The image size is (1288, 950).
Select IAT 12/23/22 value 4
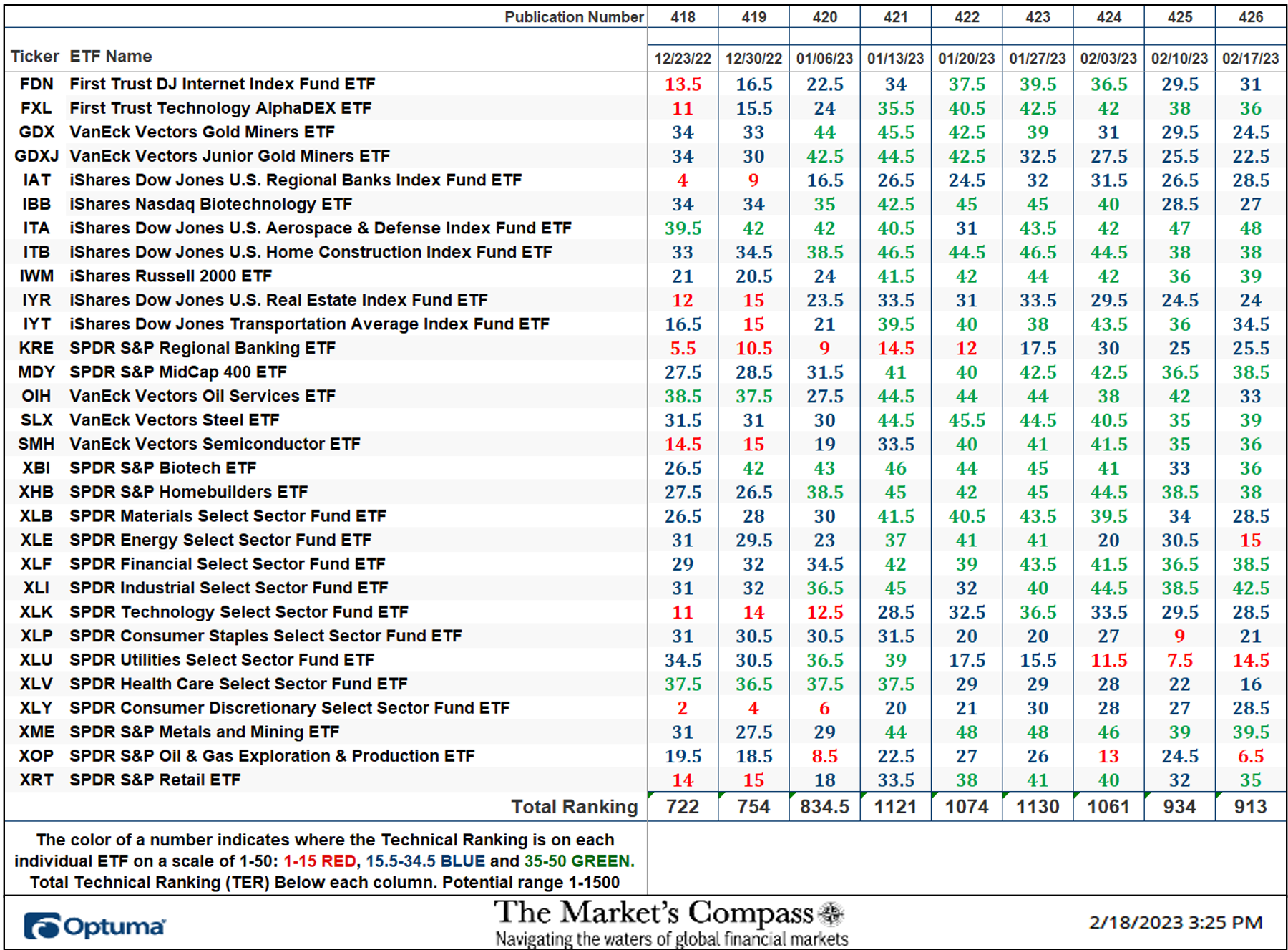click(683, 180)
